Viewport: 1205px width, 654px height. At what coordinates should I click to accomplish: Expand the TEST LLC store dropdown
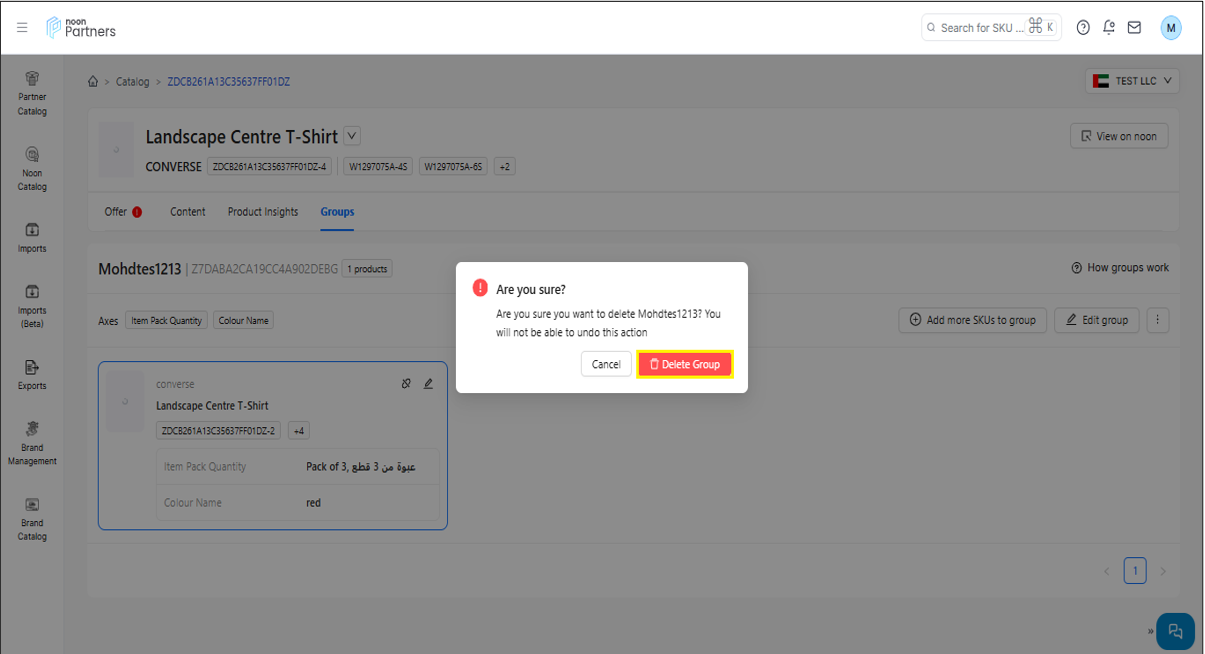tap(1132, 81)
